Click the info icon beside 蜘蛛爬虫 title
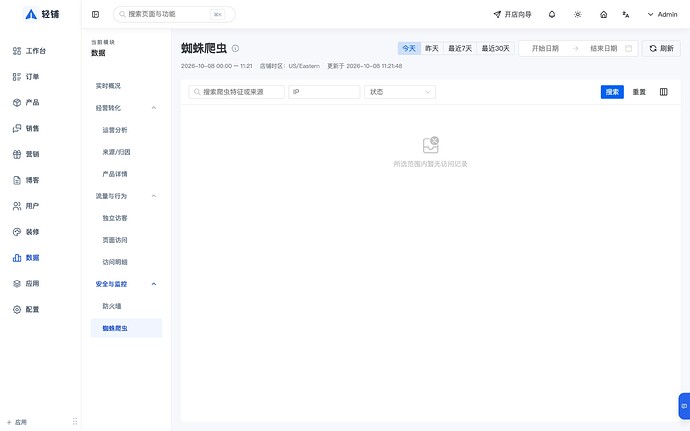The width and height of the screenshot is (690, 431). pyautogui.click(x=235, y=48)
